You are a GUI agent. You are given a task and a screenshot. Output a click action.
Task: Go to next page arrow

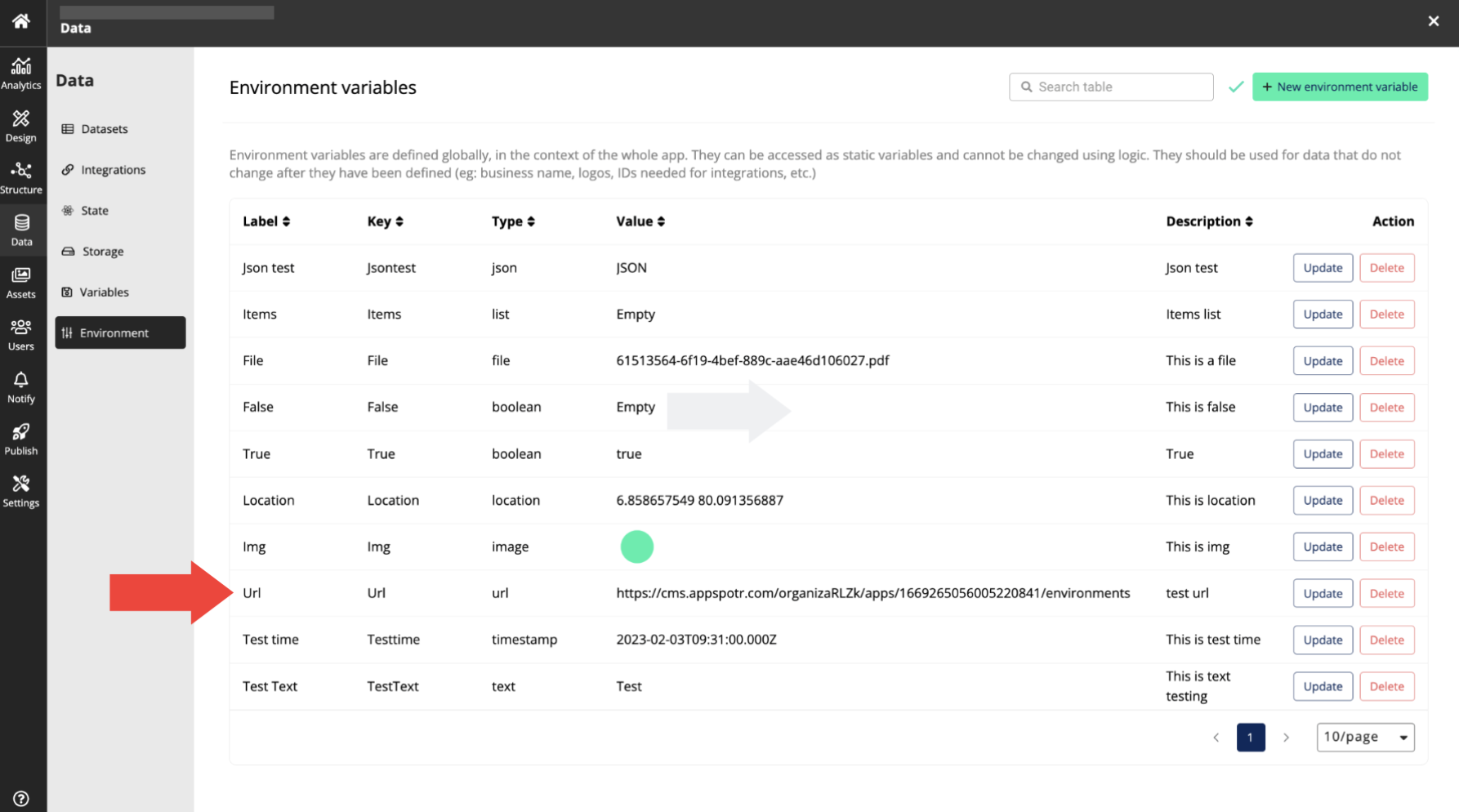tap(1286, 737)
